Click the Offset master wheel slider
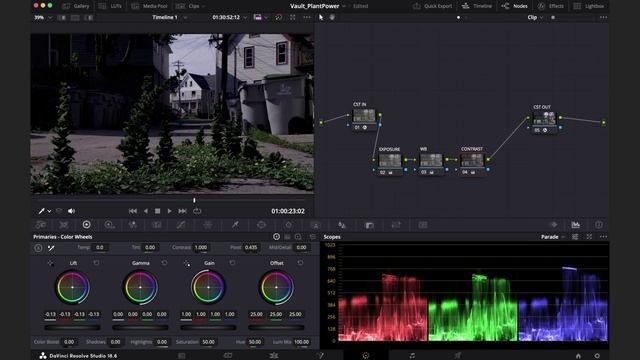 click(276, 327)
